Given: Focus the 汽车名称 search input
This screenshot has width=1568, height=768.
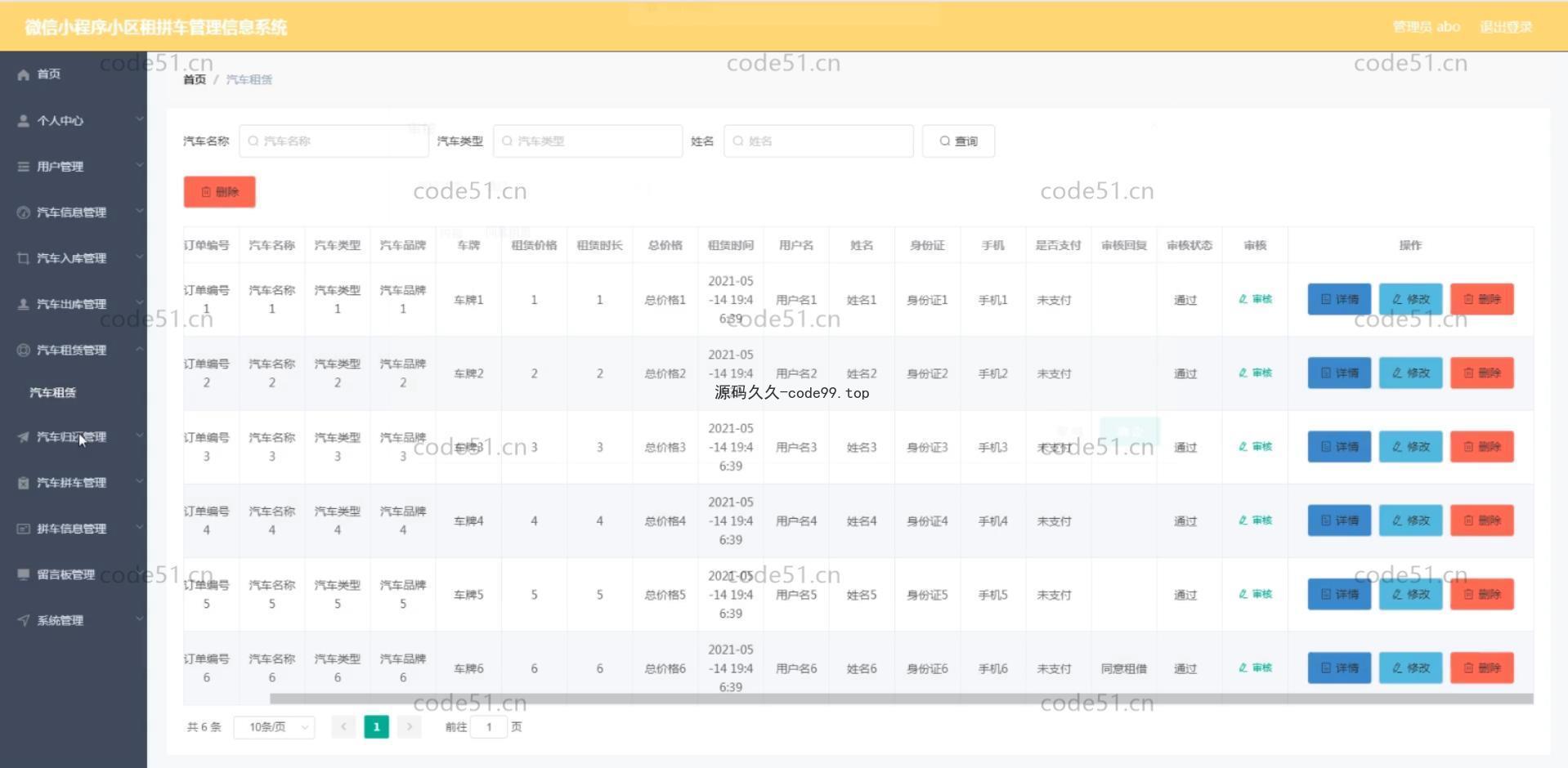Looking at the screenshot, I should coord(334,141).
